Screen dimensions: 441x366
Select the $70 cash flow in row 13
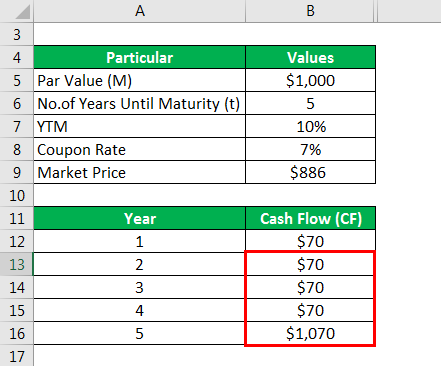tap(310, 264)
